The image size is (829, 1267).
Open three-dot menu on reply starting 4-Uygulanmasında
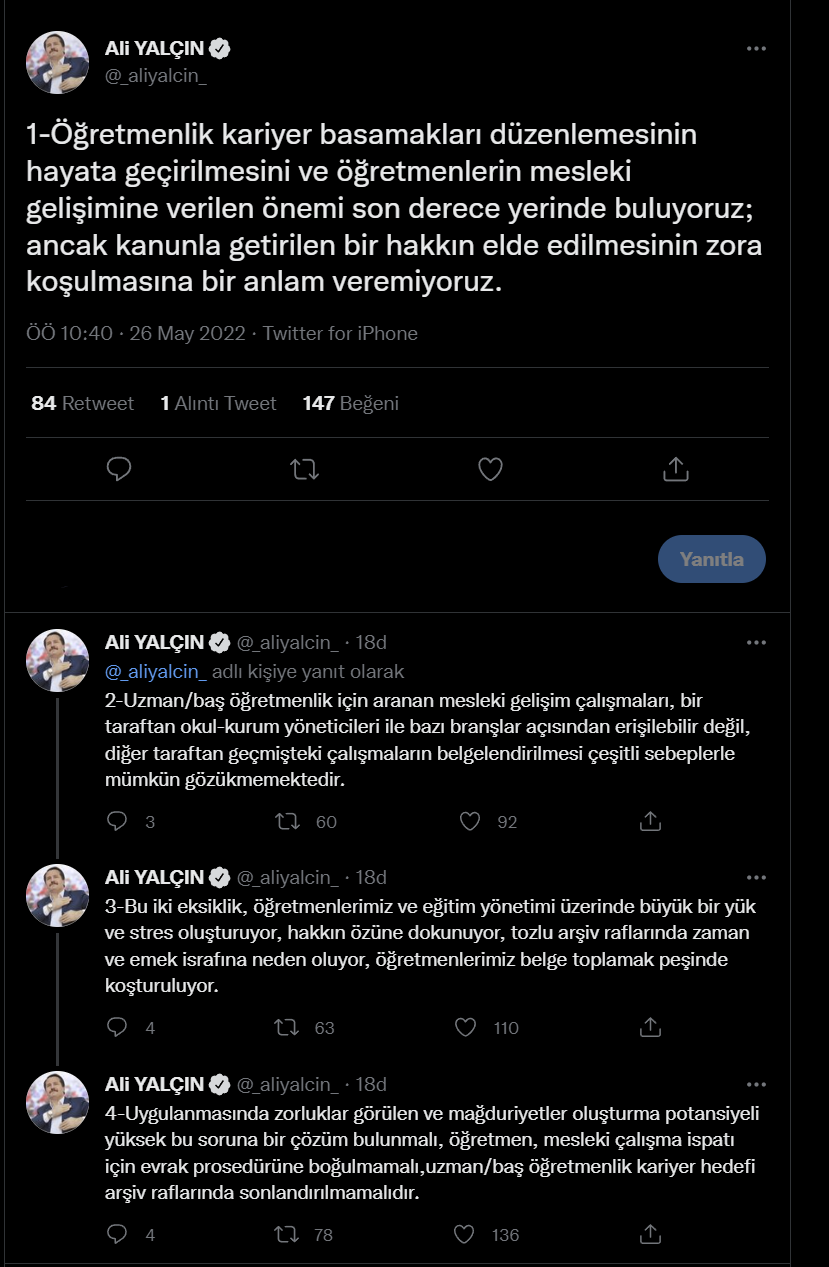(758, 1084)
